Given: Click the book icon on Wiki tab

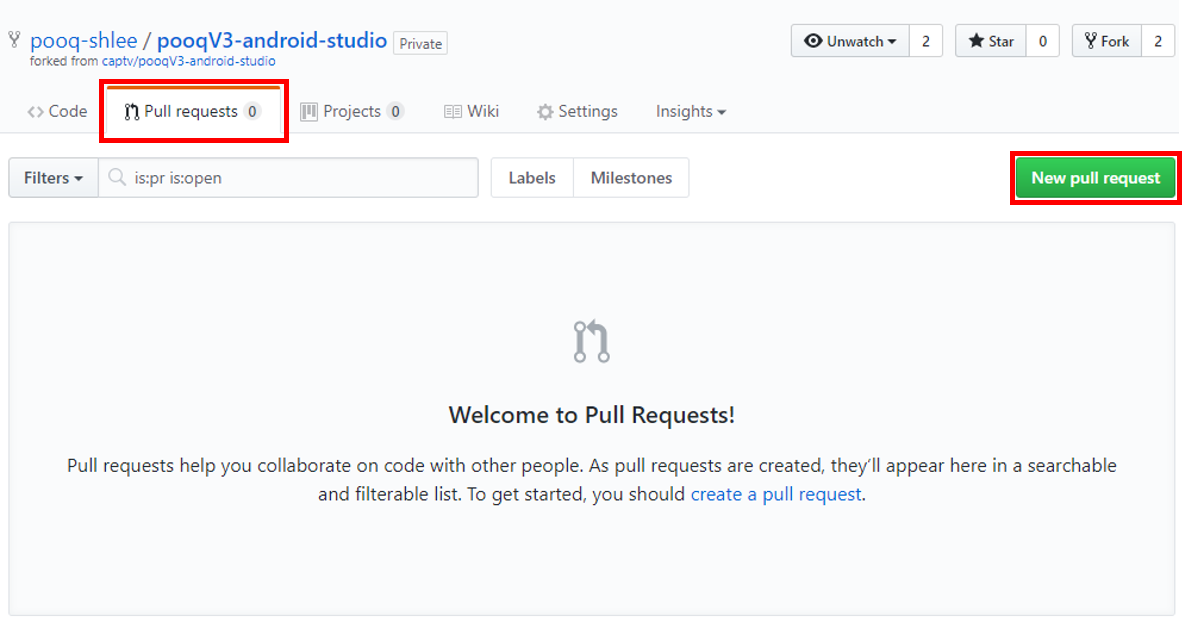Looking at the screenshot, I should click(x=452, y=112).
